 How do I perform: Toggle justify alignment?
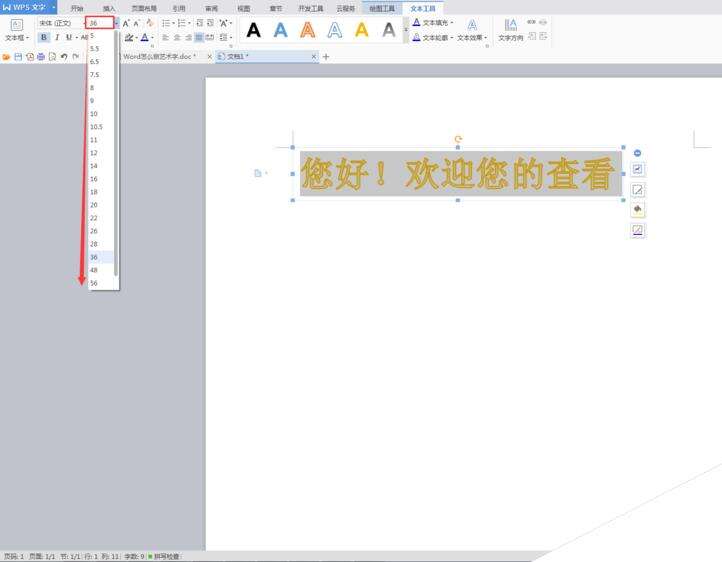(x=199, y=38)
